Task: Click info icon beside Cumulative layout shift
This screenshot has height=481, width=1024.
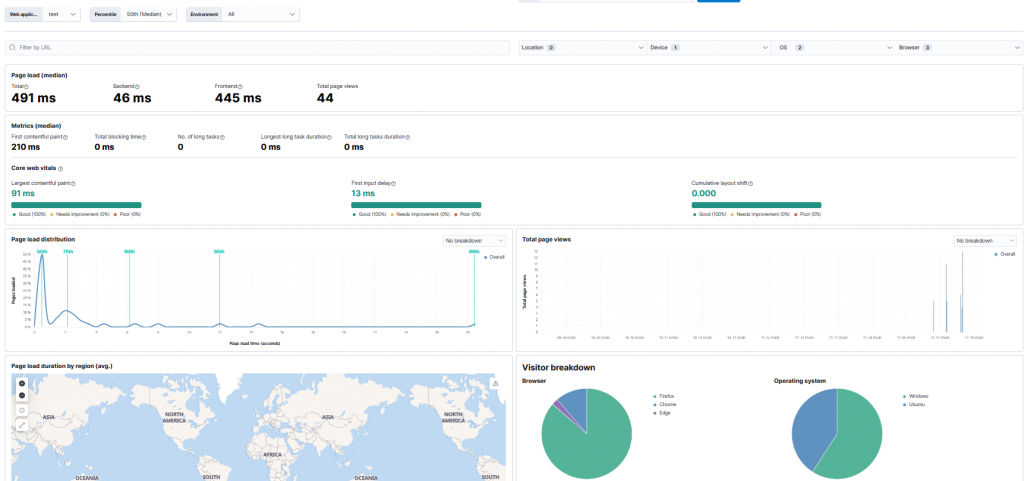Action: pyautogui.click(x=753, y=184)
